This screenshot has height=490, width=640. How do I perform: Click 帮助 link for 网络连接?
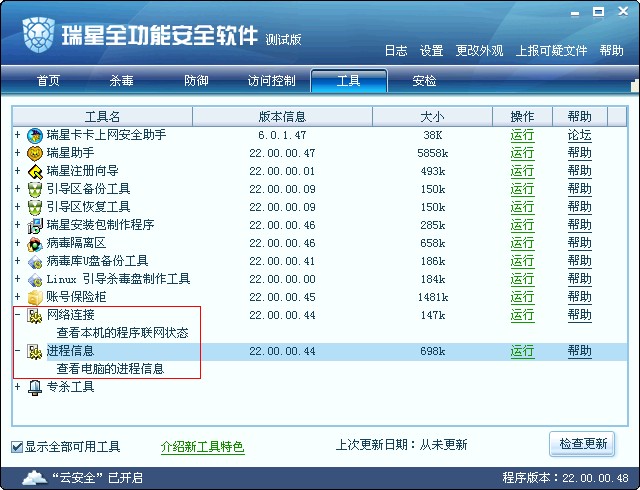[580, 315]
